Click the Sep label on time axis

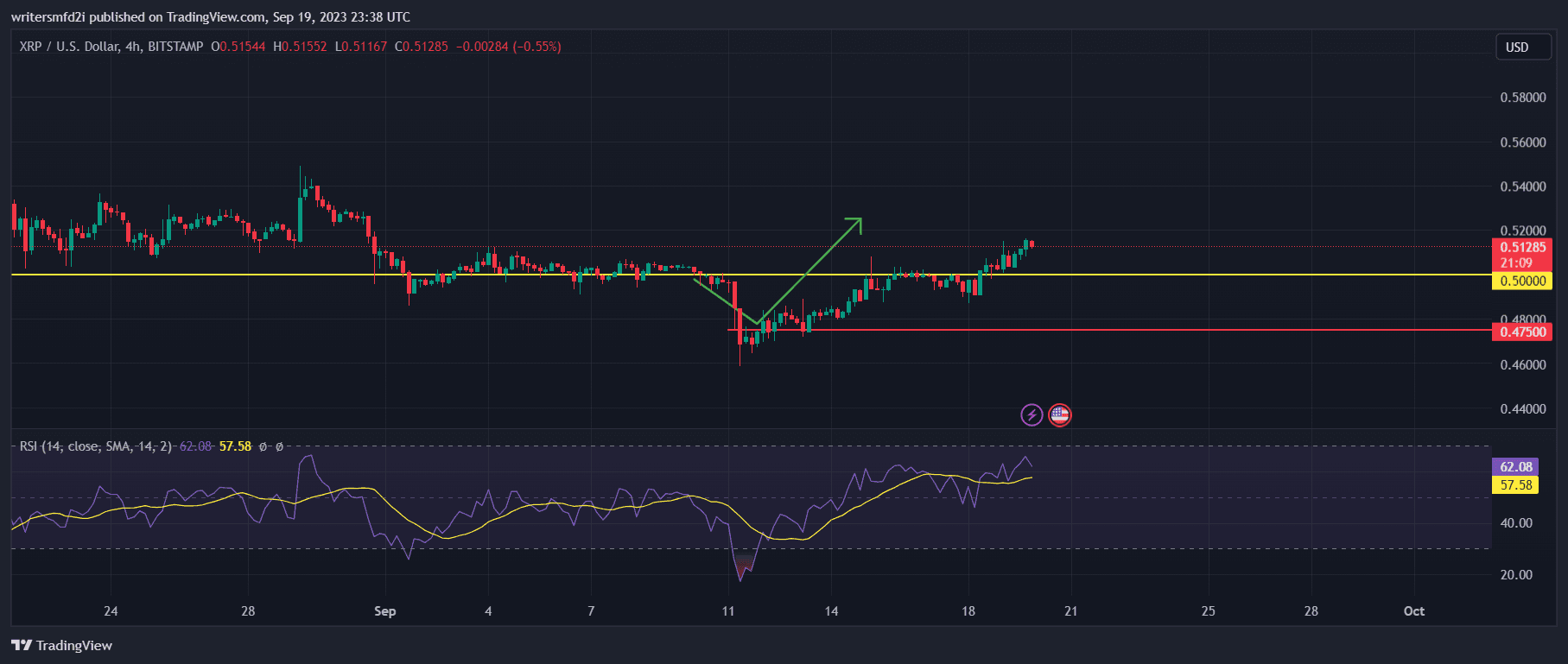point(384,611)
